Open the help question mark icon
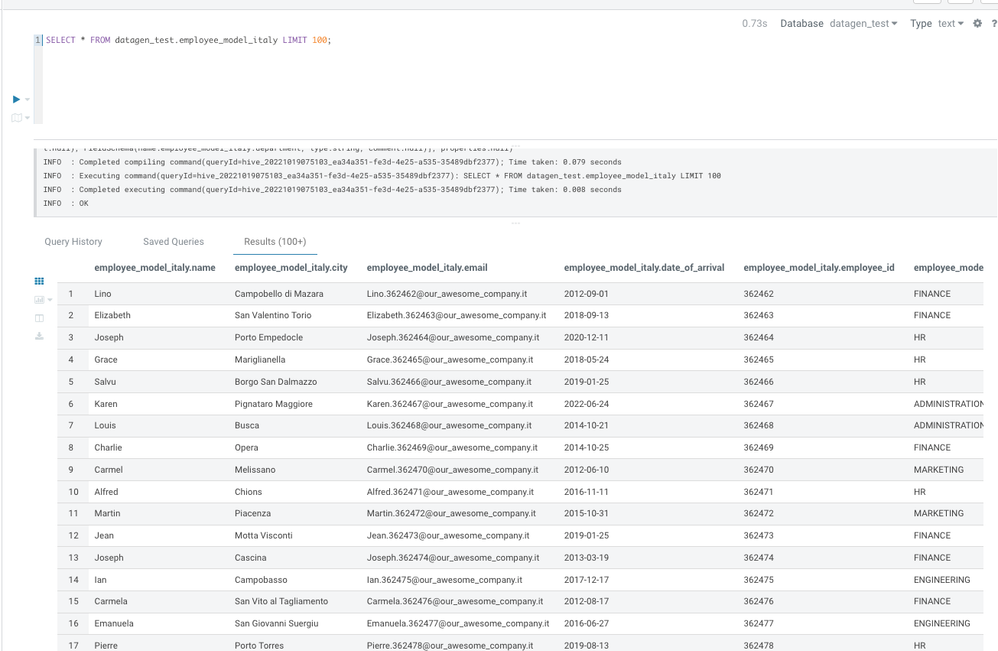998x651 pixels. point(994,24)
